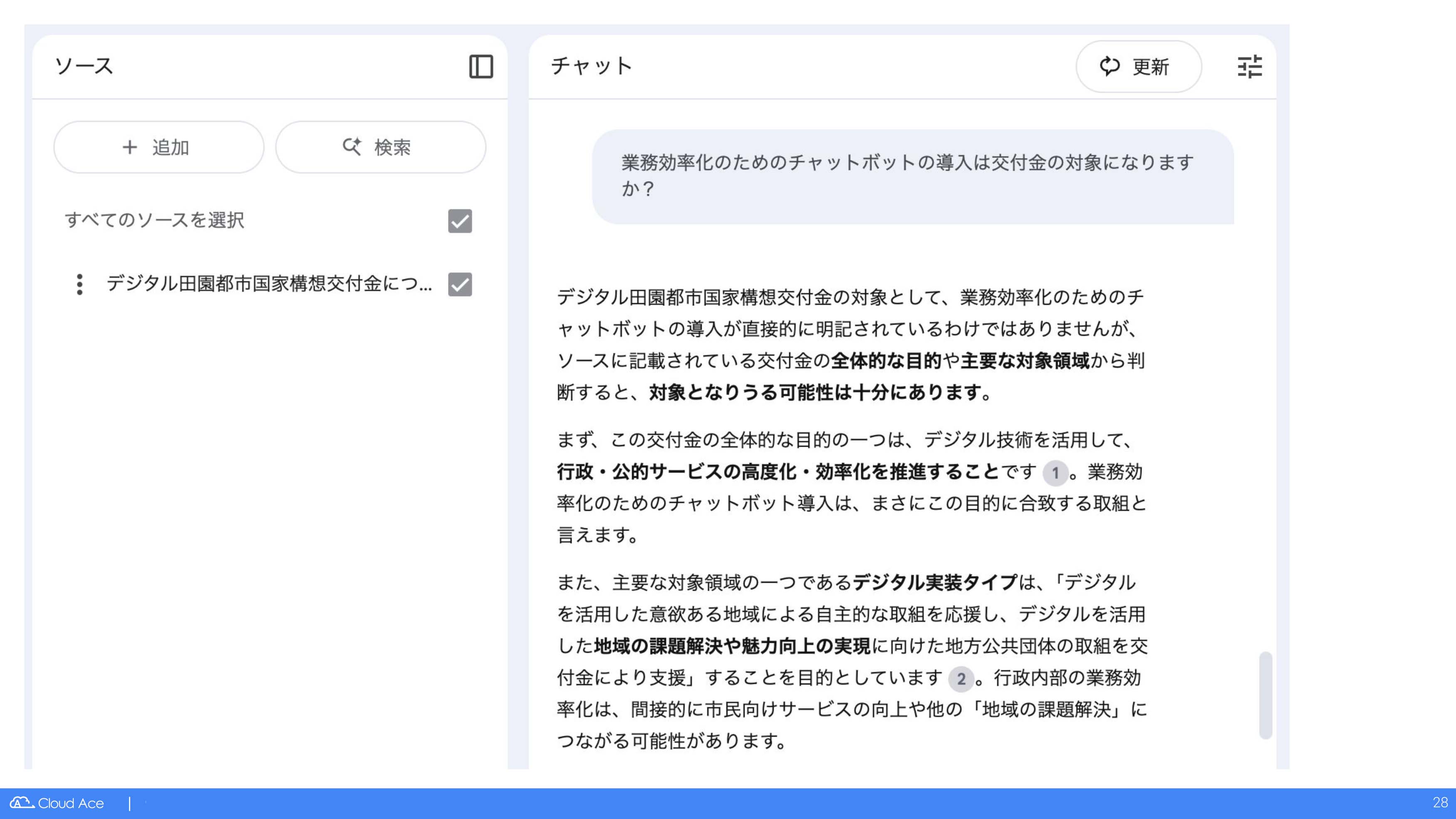Click the plus icon in 追加 button
1456x819 pixels.
130,148
